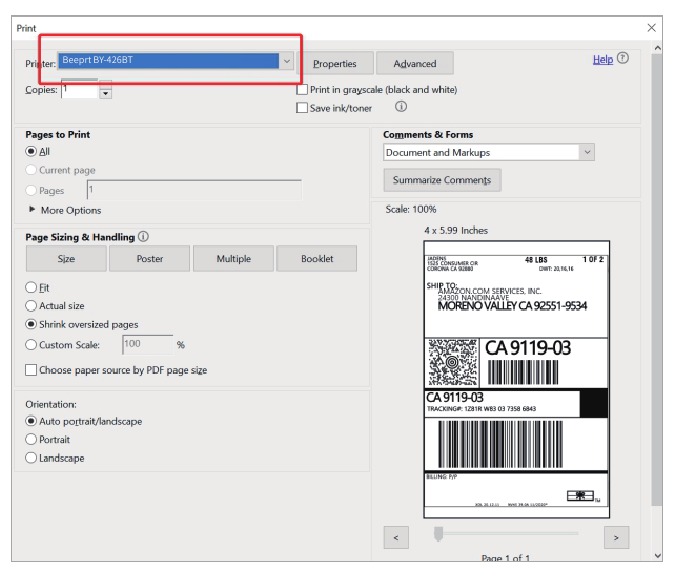Go to previous preview page
The height and width of the screenshot is (585, 679).
pos(396,538)
